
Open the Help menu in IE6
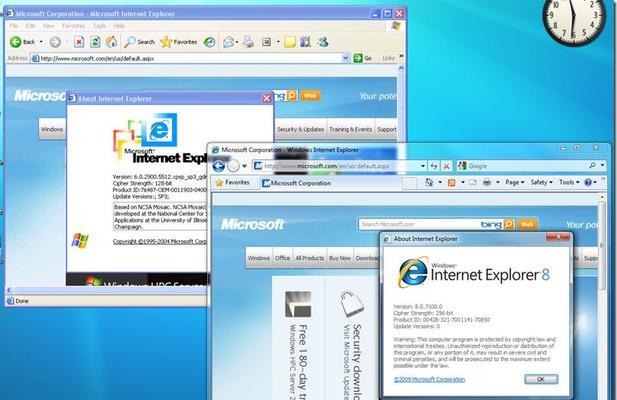point(119,26)
